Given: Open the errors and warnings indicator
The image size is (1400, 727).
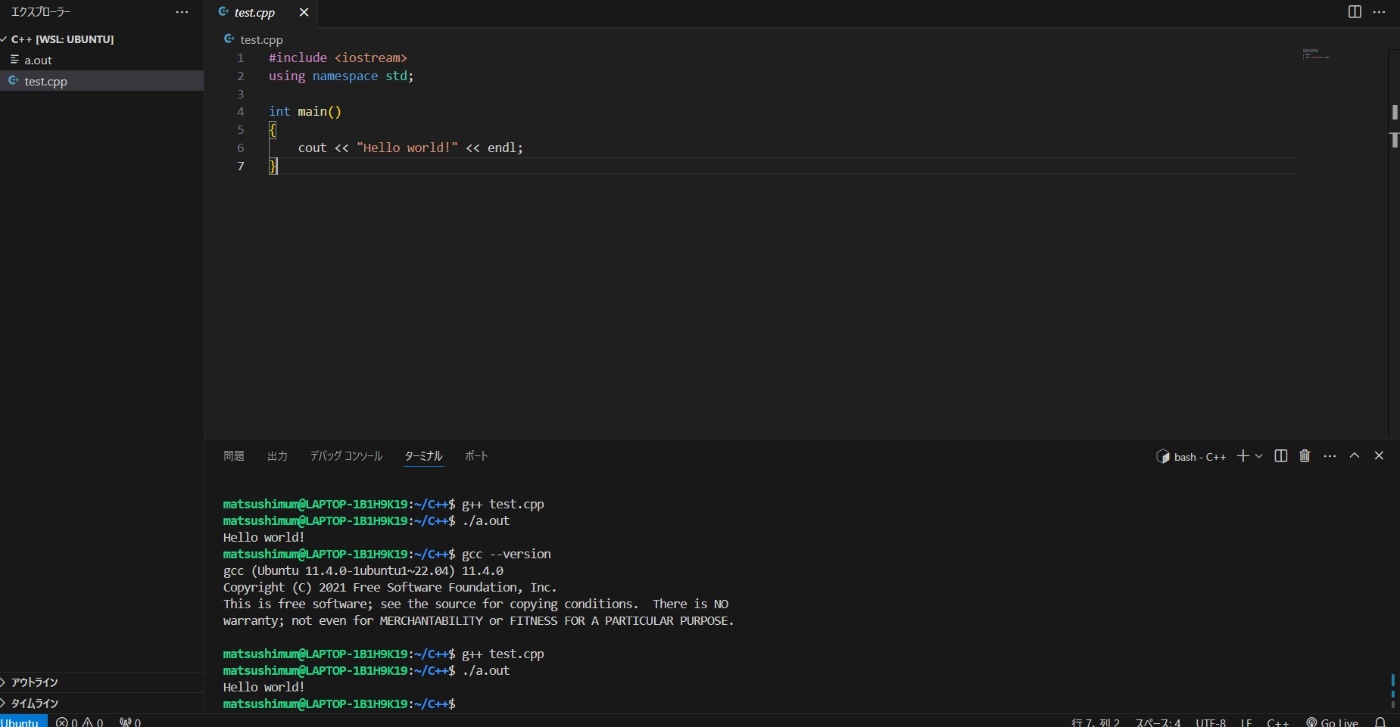Looking at the screenshot, I should (79, 721).
